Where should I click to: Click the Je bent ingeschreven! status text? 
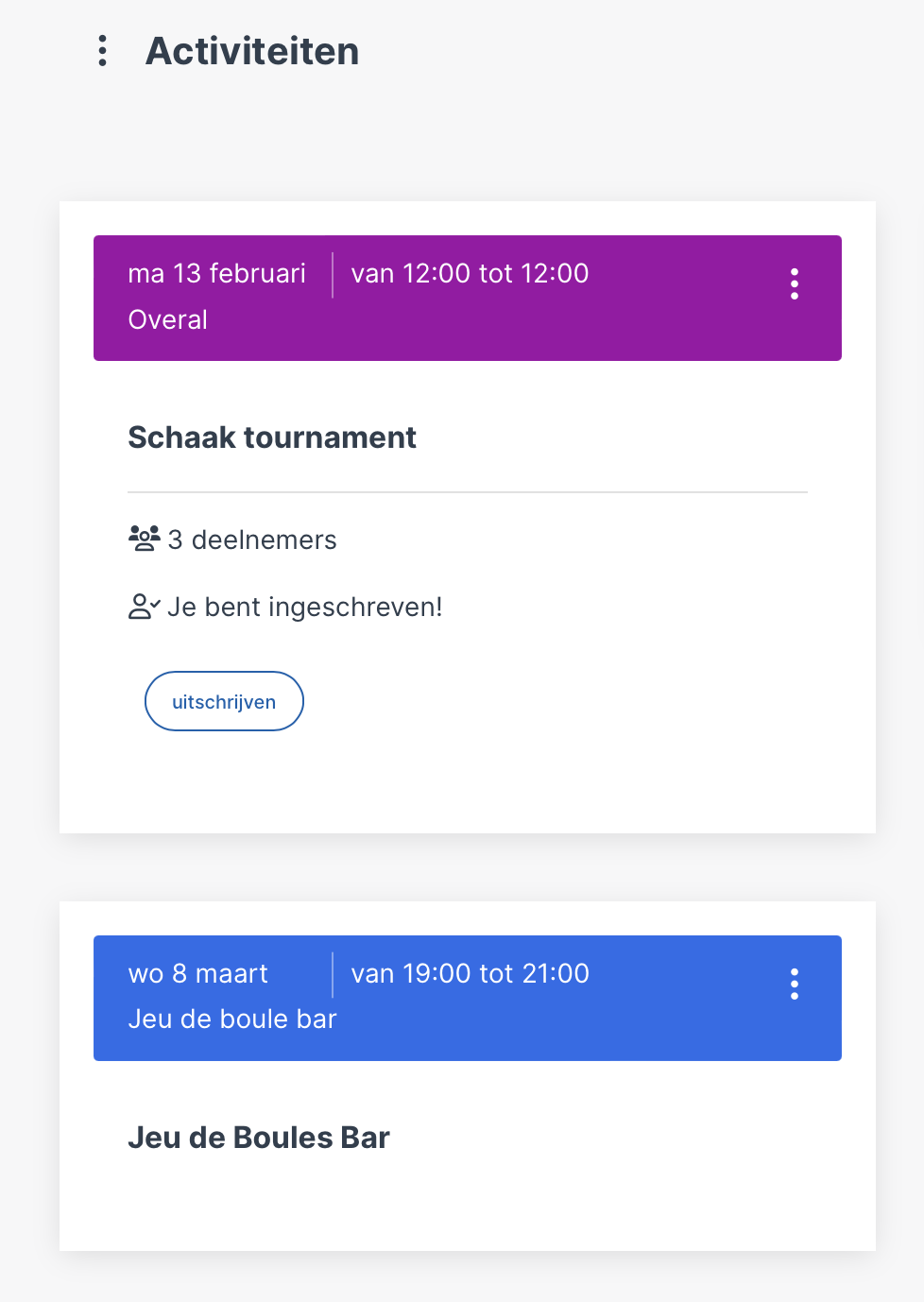[x=304, y=607]
